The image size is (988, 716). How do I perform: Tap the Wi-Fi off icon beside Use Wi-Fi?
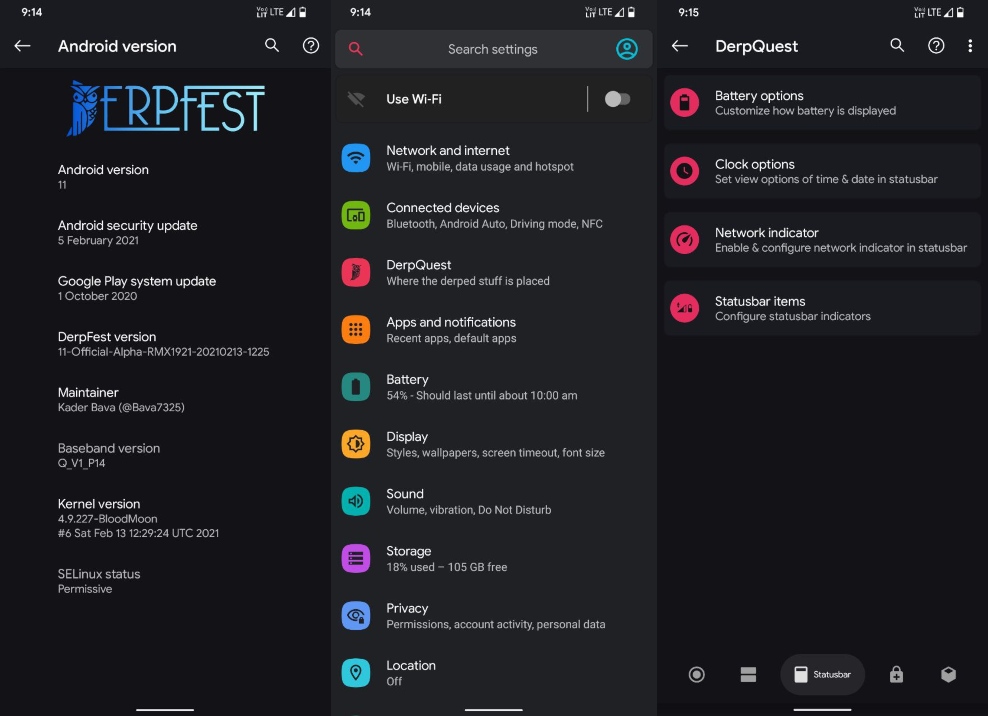pyautogui.click(x=356, y=99)
